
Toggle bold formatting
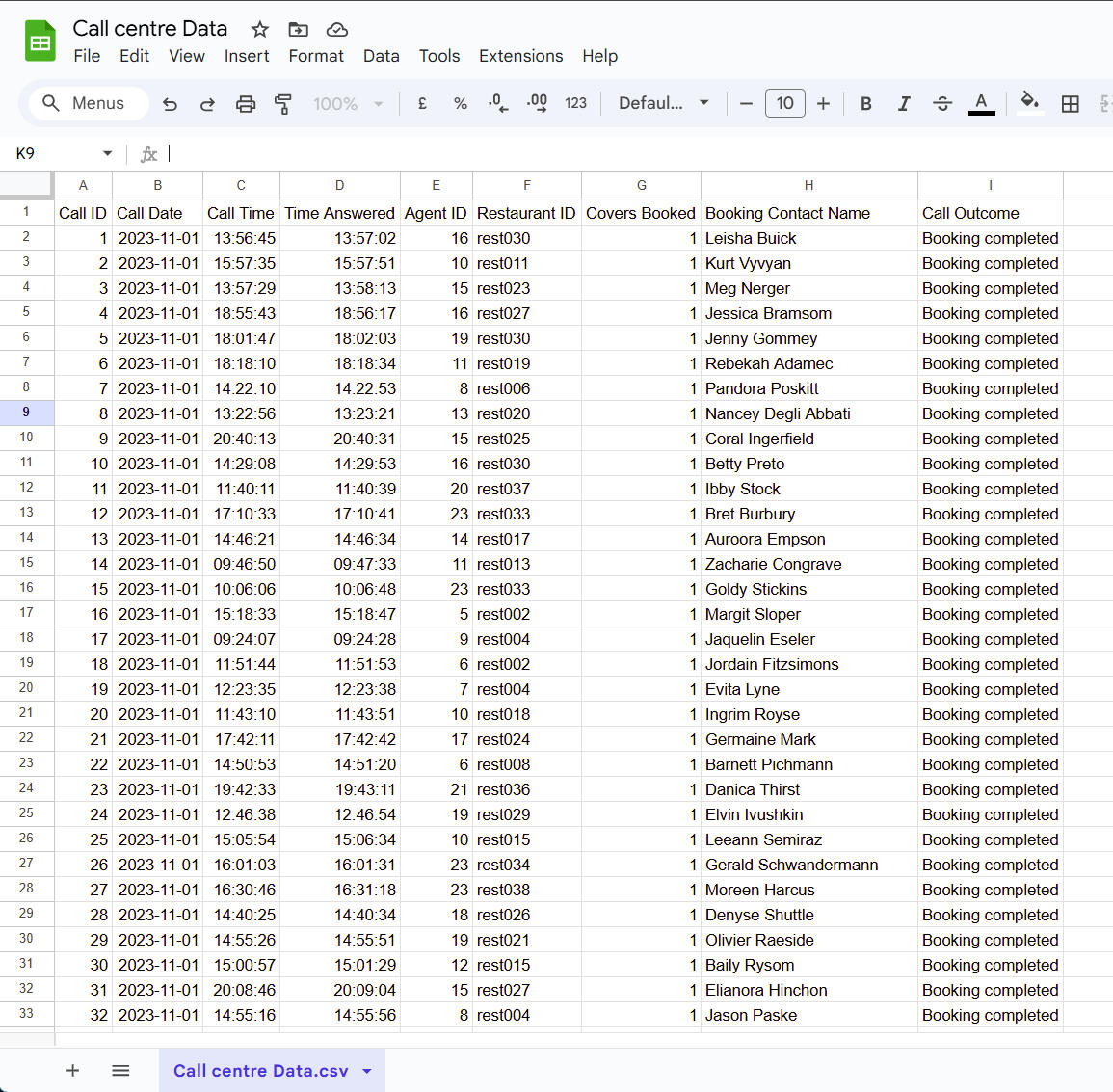pyautogui.click(x=865, y=104)
